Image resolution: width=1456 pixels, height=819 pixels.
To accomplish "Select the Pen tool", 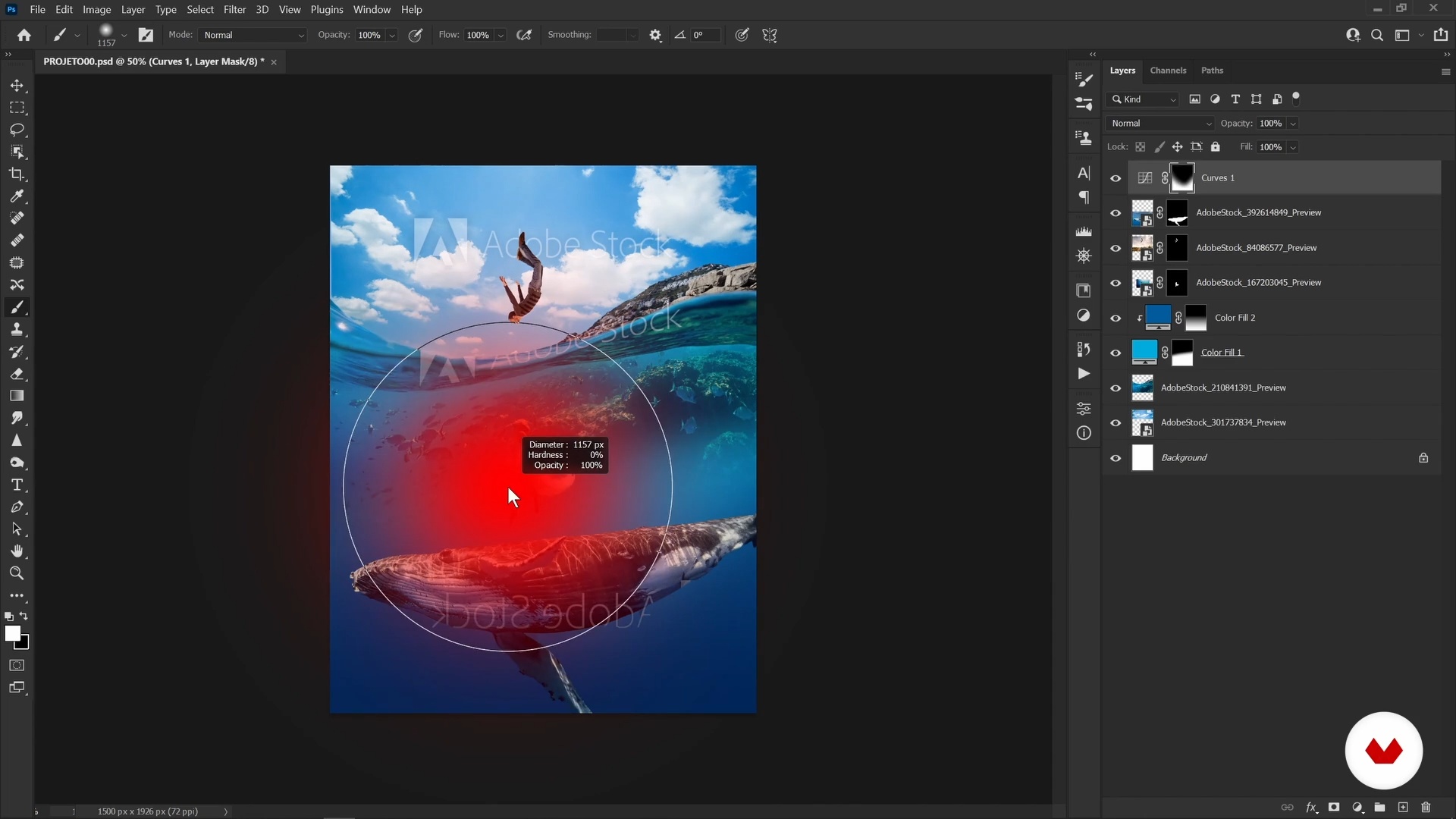I will [x=17, y=507].
